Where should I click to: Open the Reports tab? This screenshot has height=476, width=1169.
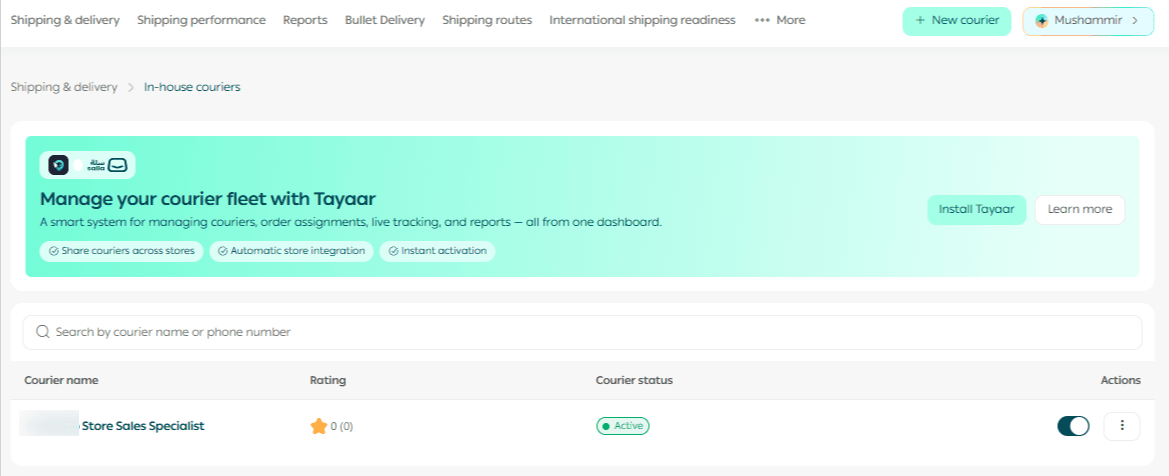click(x=305, y=20)
